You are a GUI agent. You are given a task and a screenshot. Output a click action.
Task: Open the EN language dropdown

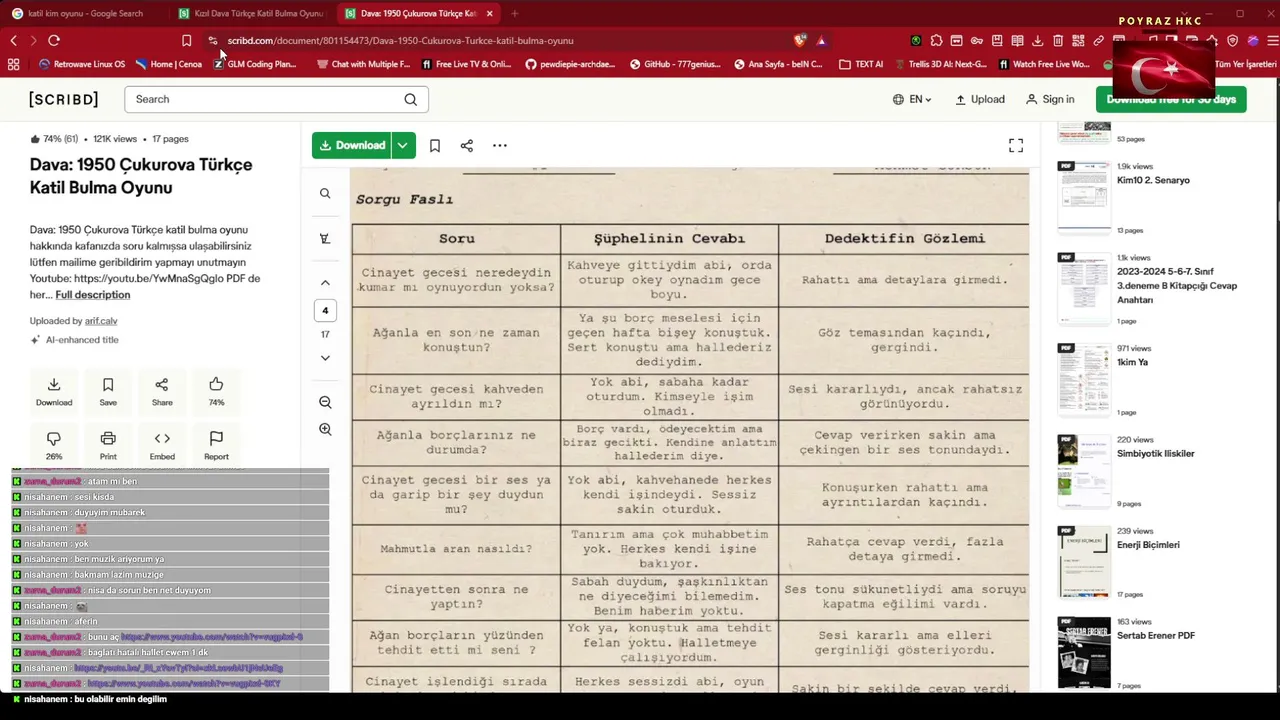pyautogui.click(x=912, y=99)
